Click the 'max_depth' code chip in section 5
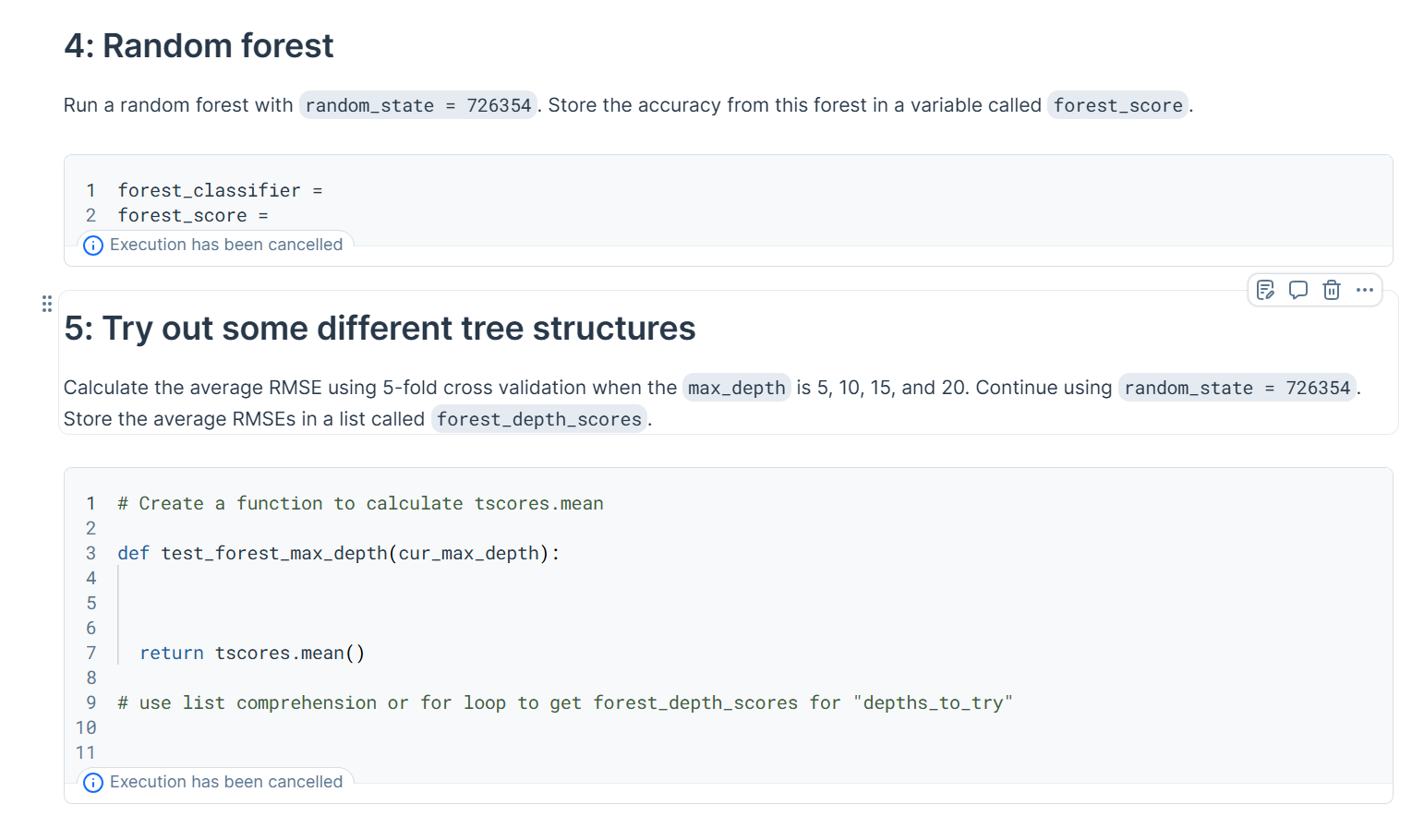 736,388
